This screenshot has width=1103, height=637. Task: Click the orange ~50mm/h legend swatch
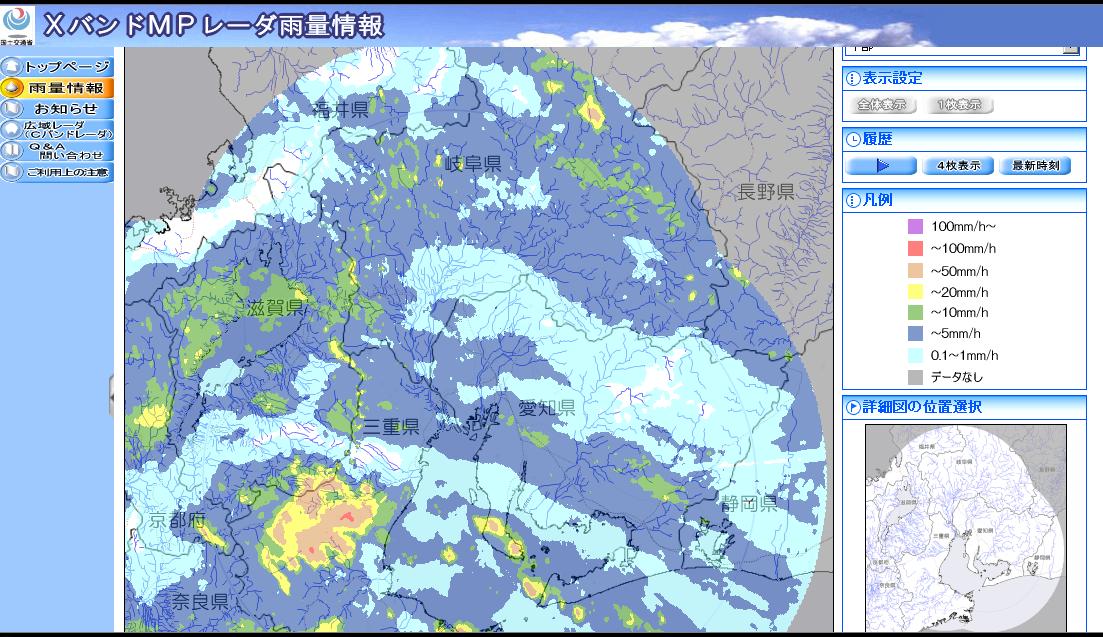point(915,271)
